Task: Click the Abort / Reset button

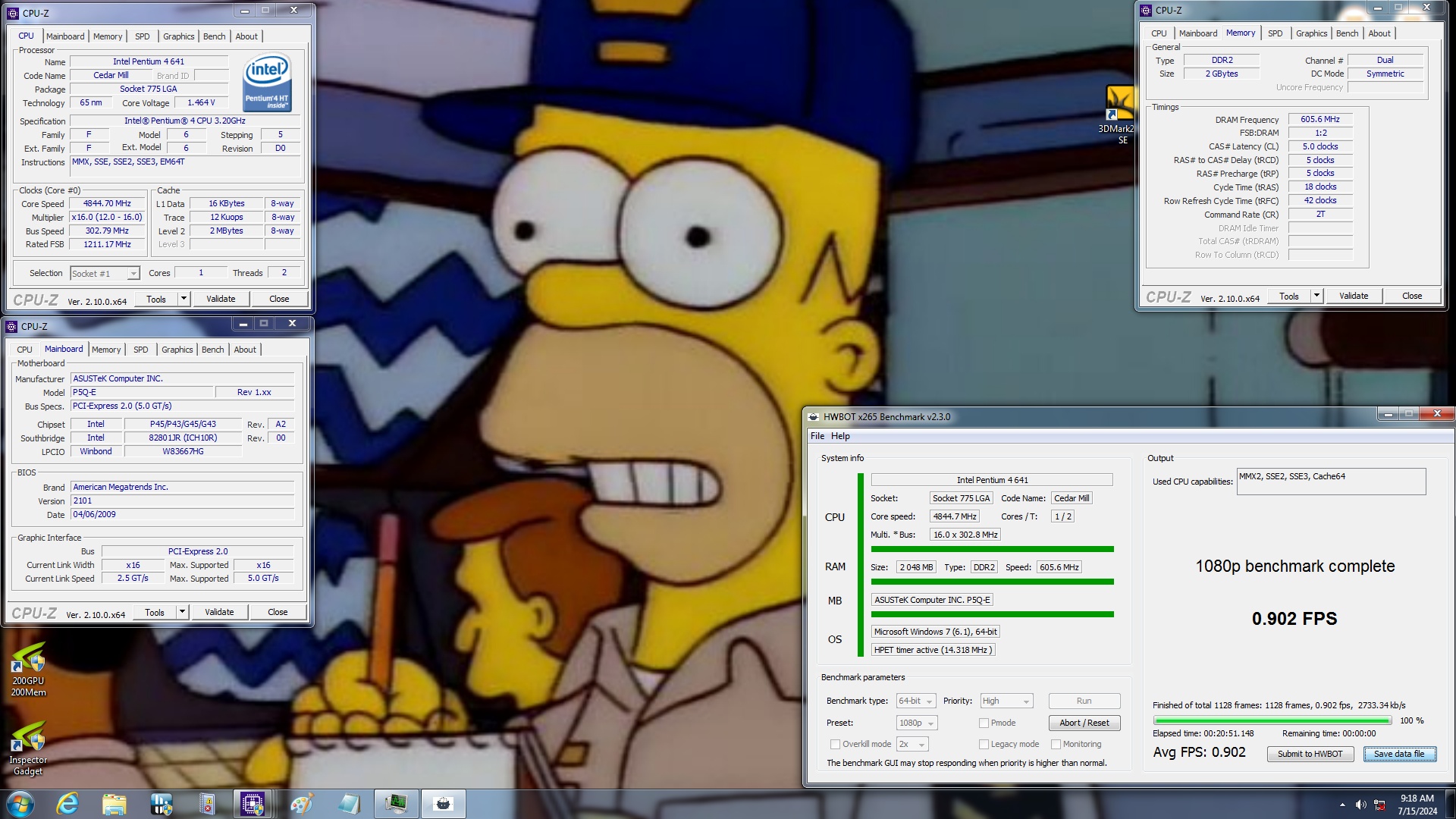Action: [x=1084, y=723]
